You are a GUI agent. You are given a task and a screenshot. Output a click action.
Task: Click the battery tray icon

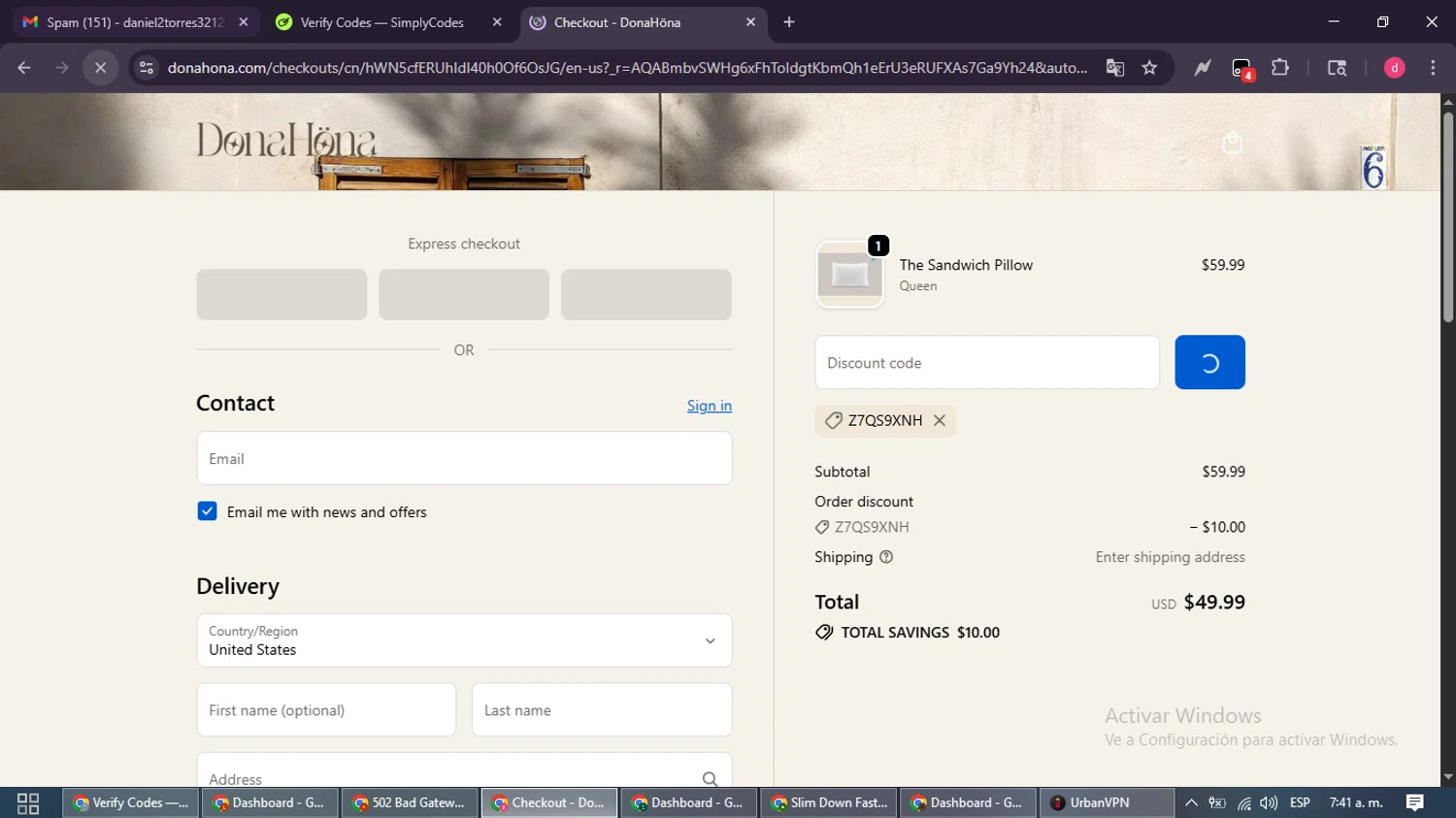click(1217, 803)
